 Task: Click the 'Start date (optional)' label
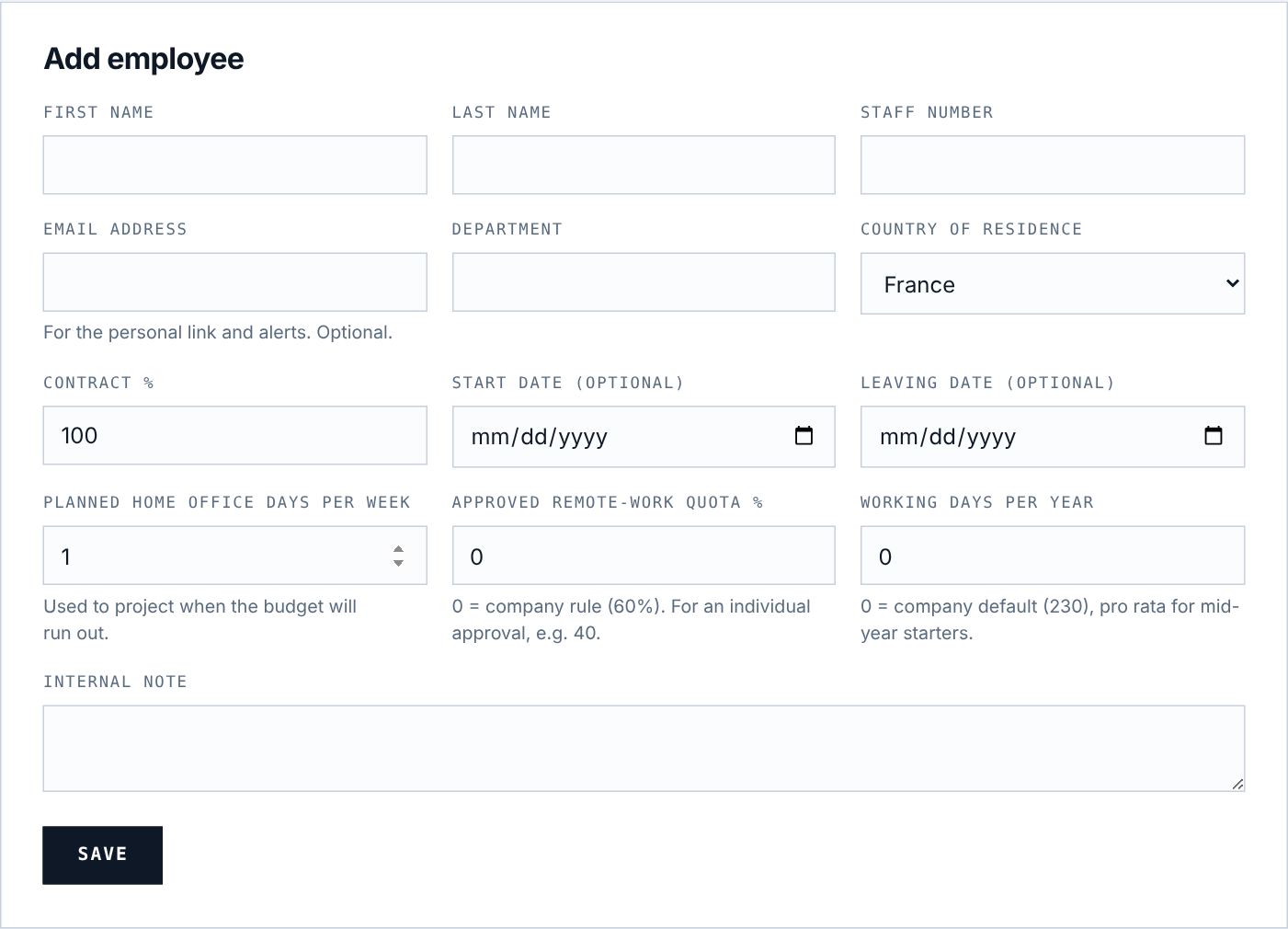[568, 383]
